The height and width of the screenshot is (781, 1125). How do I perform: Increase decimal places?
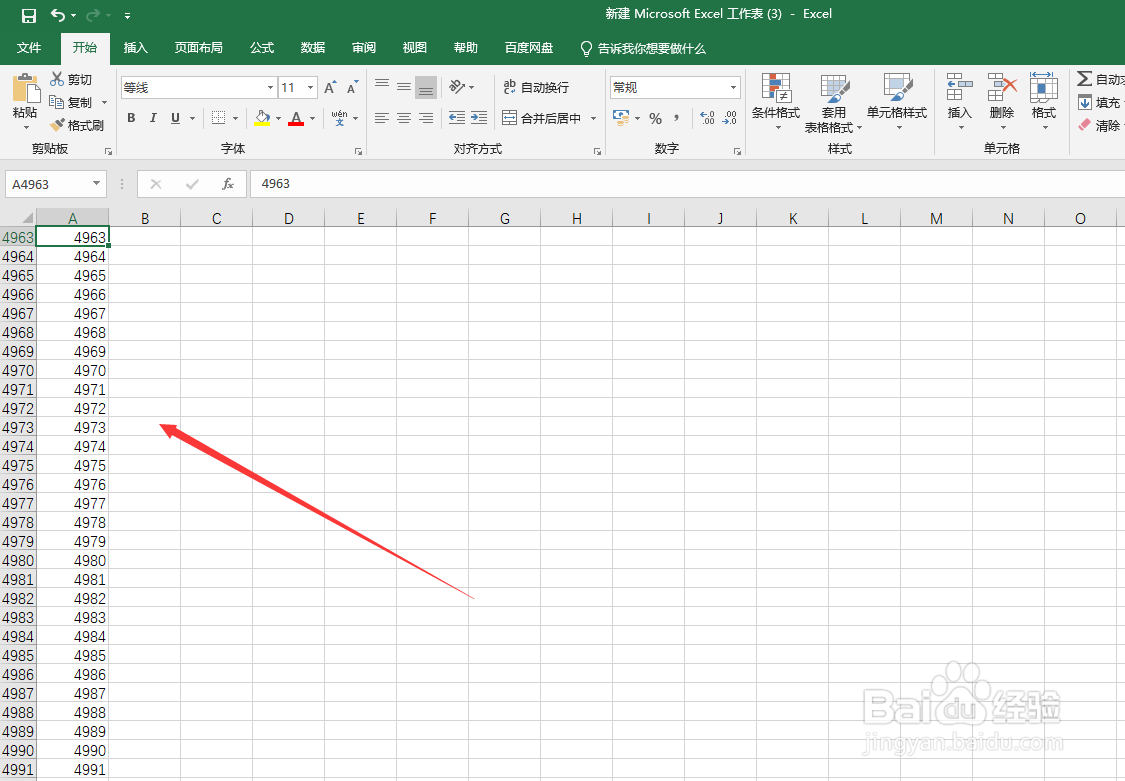pyautogui.click(x=707, y=118)
